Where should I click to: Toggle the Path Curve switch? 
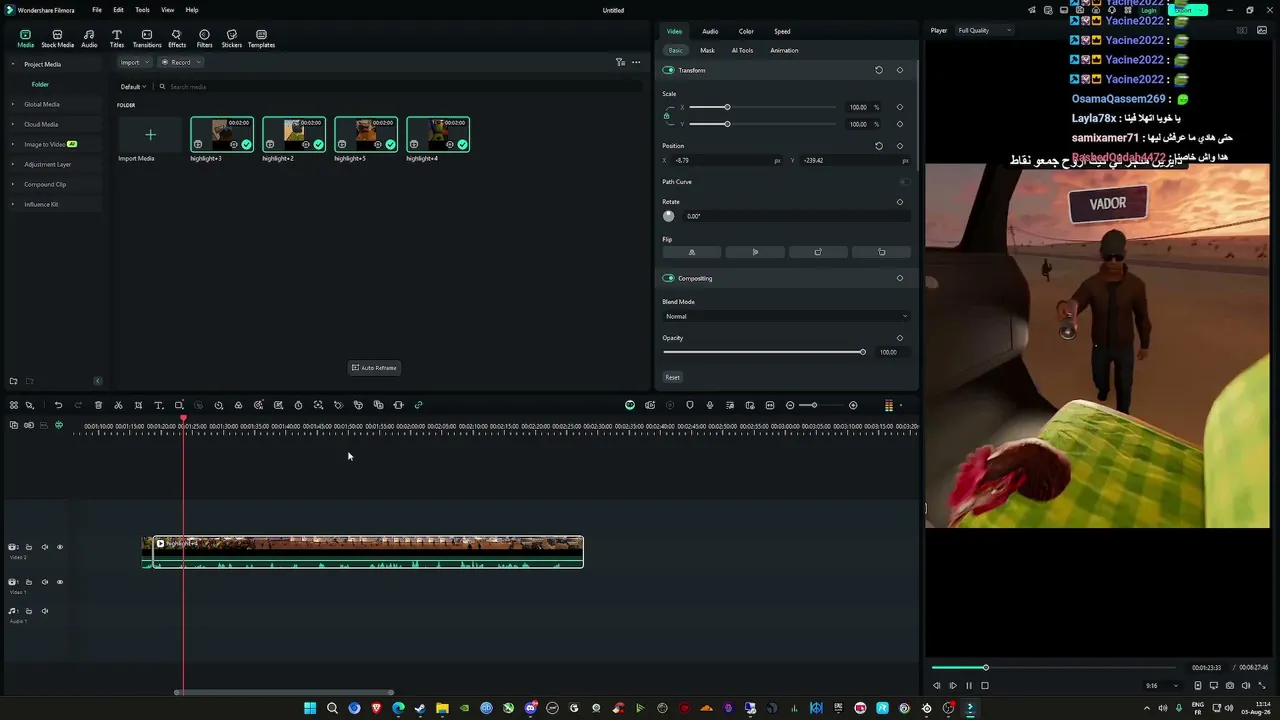point(904,182)
